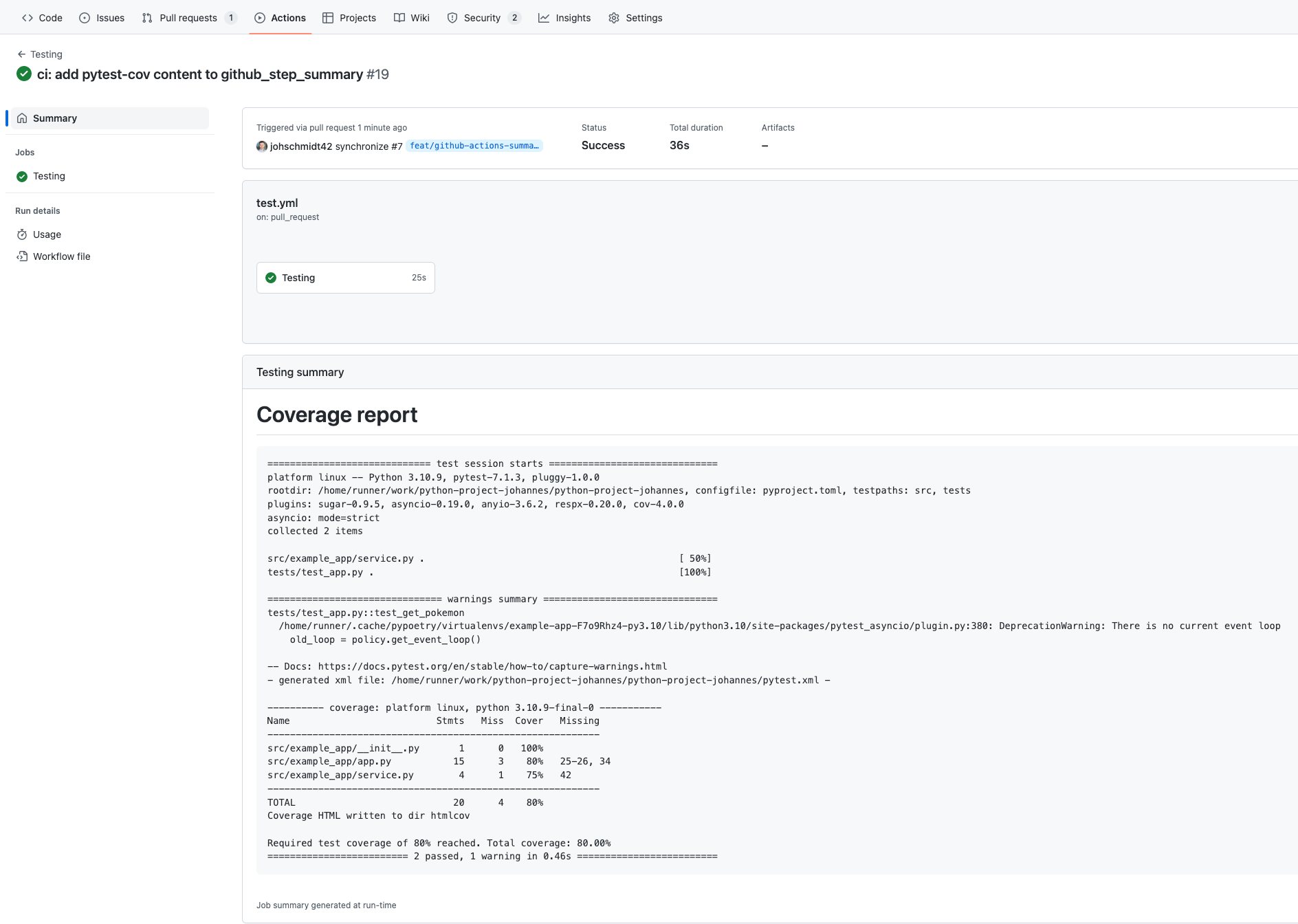Open the Wiki tab
Screen dimensions: 1298x924
coord(412,18)
